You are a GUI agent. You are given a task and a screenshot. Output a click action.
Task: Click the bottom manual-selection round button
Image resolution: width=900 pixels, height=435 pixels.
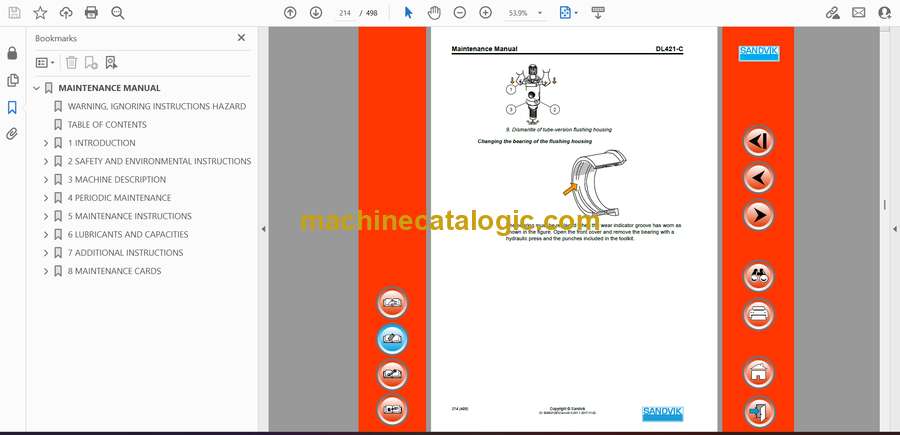[393, 410]
